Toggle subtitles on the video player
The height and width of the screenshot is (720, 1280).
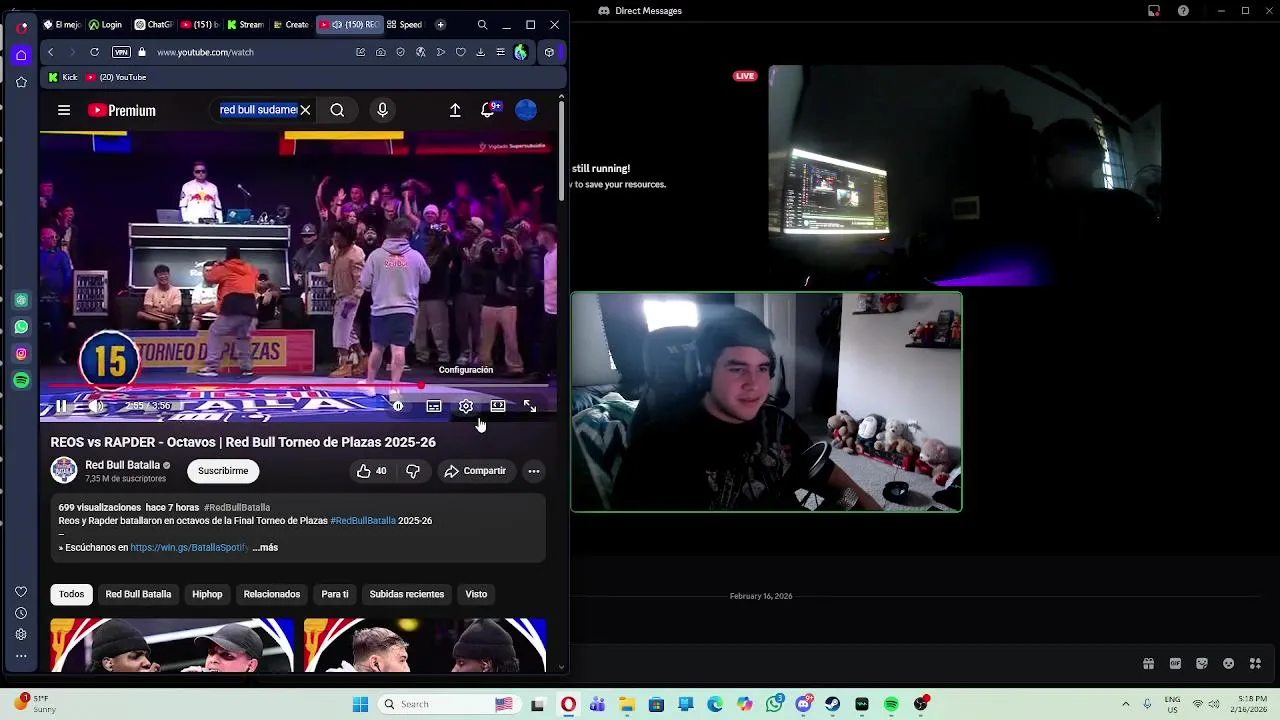pyautogui.click(x=434, y=406)
